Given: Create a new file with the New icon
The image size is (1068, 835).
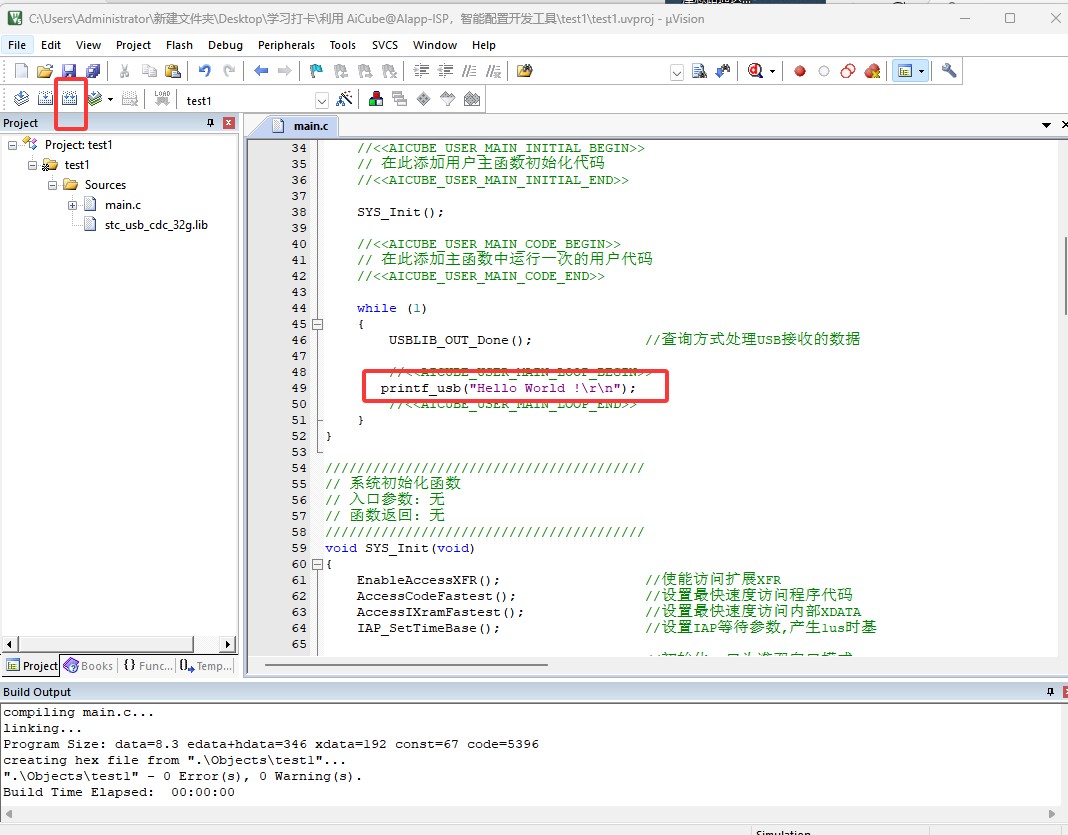Looking at the screenshot, I should pos(21,71).
